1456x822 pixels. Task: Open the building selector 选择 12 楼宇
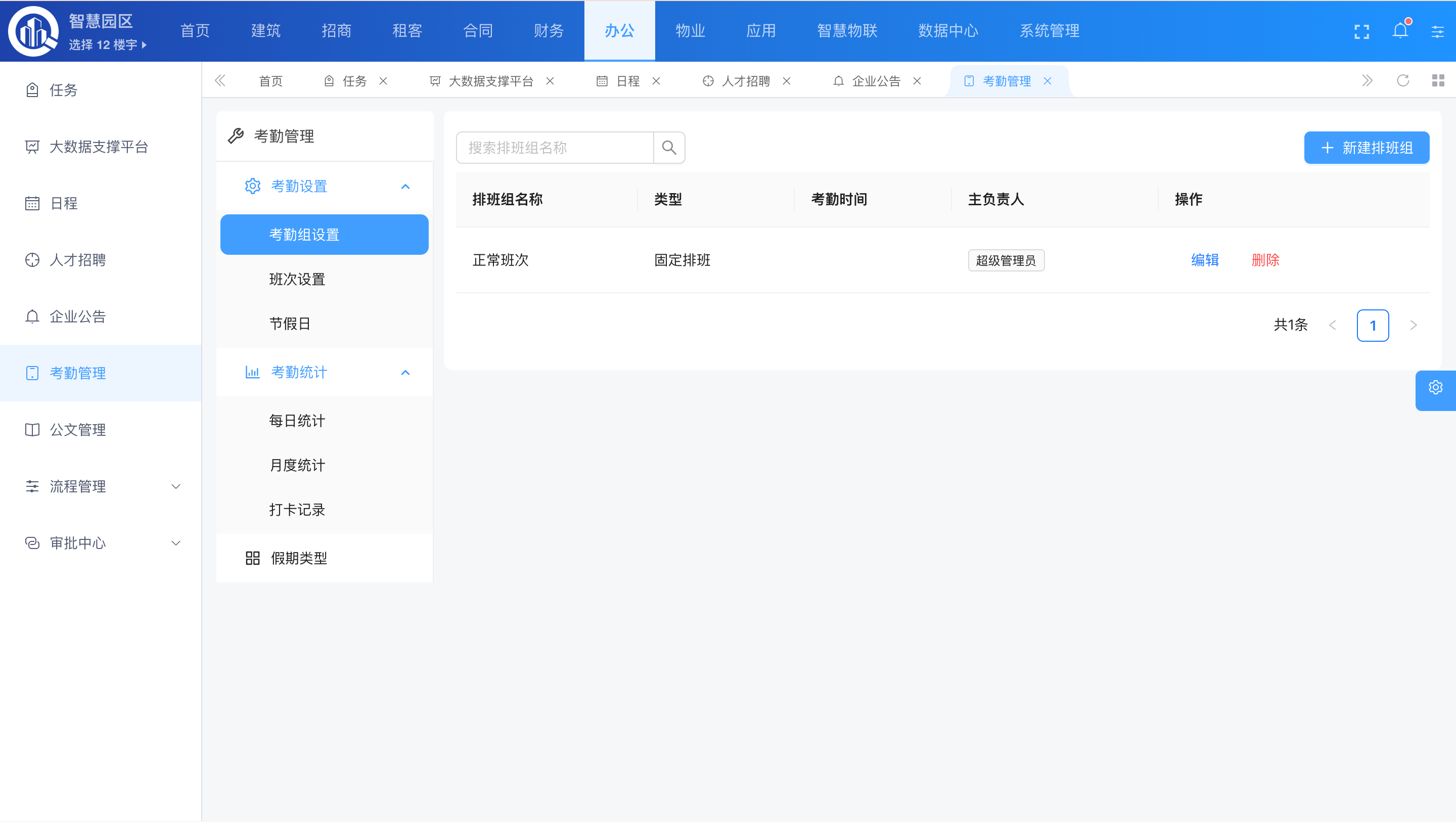coord(107,45)
